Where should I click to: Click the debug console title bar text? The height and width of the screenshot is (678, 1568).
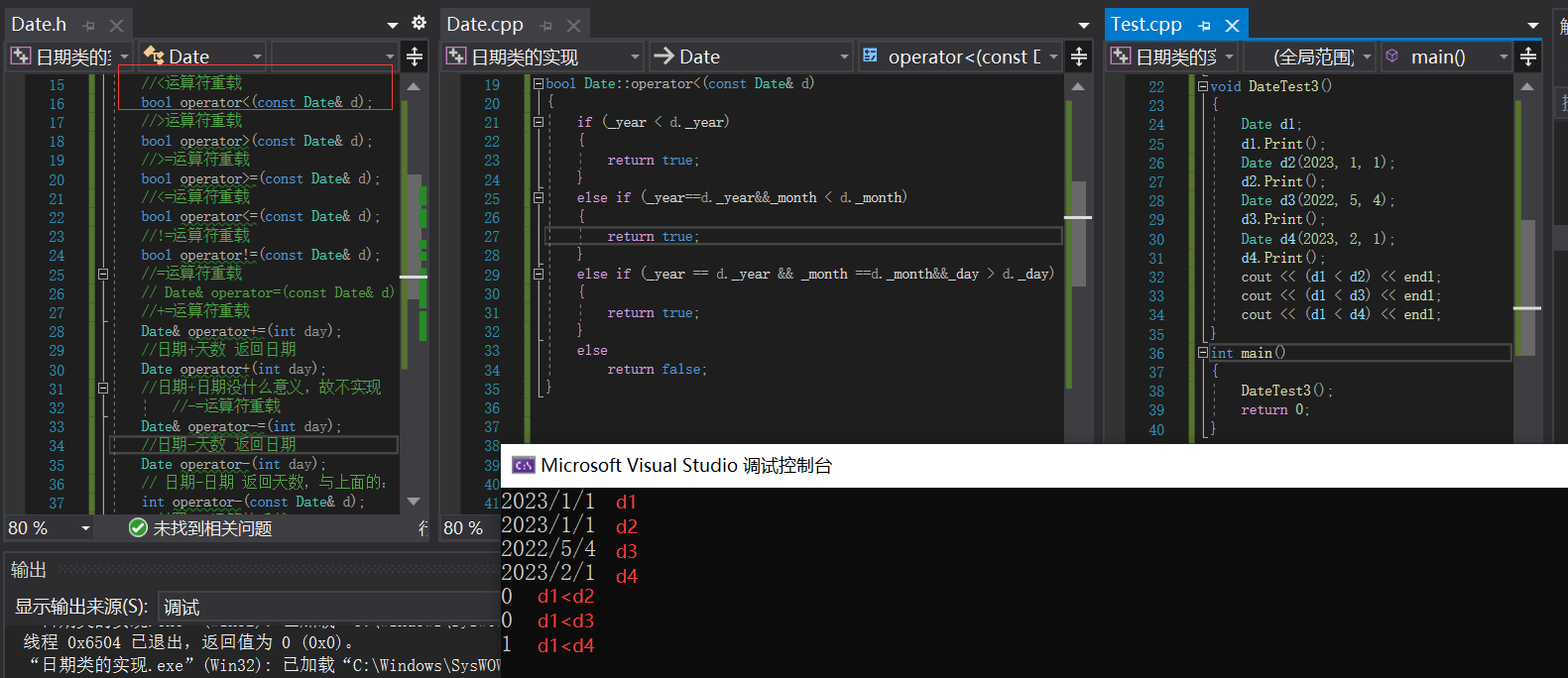tap(686, 465)
